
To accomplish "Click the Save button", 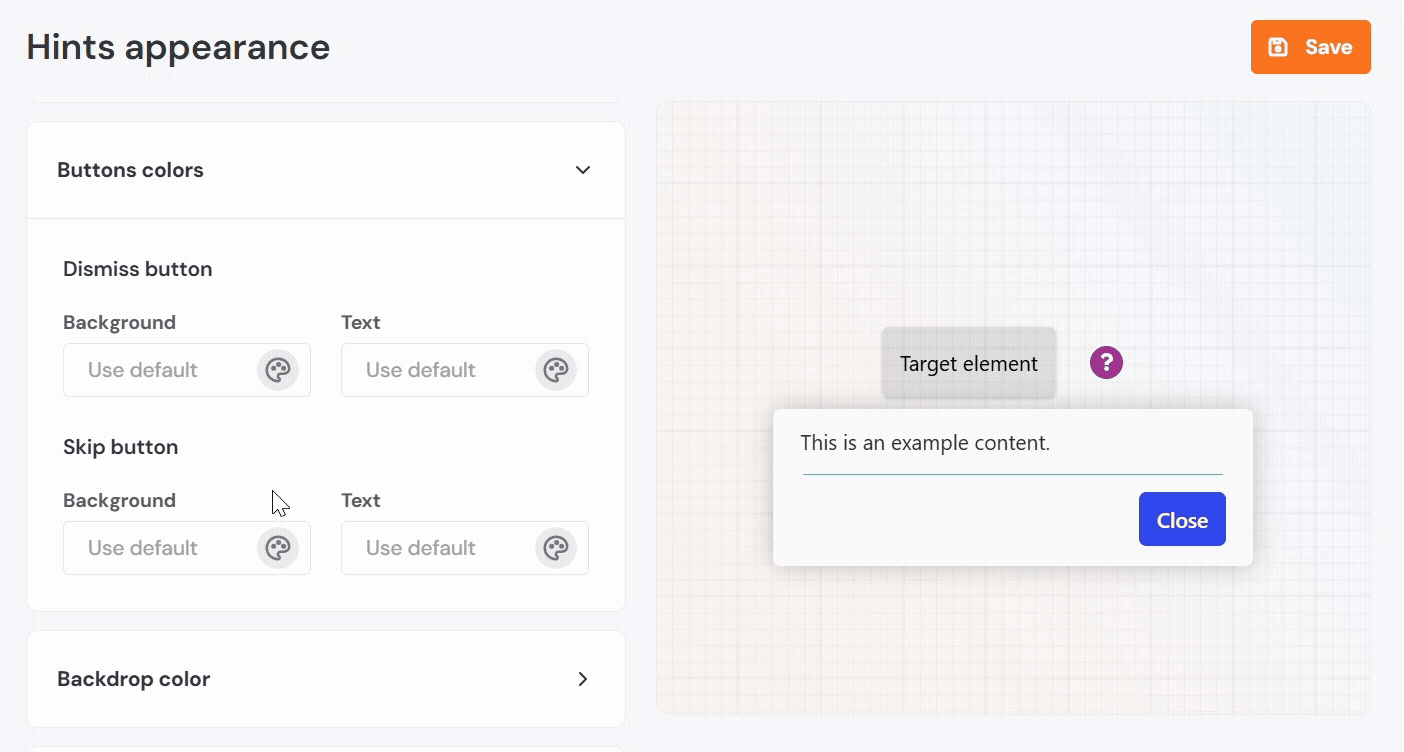I will coord(1310,47).
